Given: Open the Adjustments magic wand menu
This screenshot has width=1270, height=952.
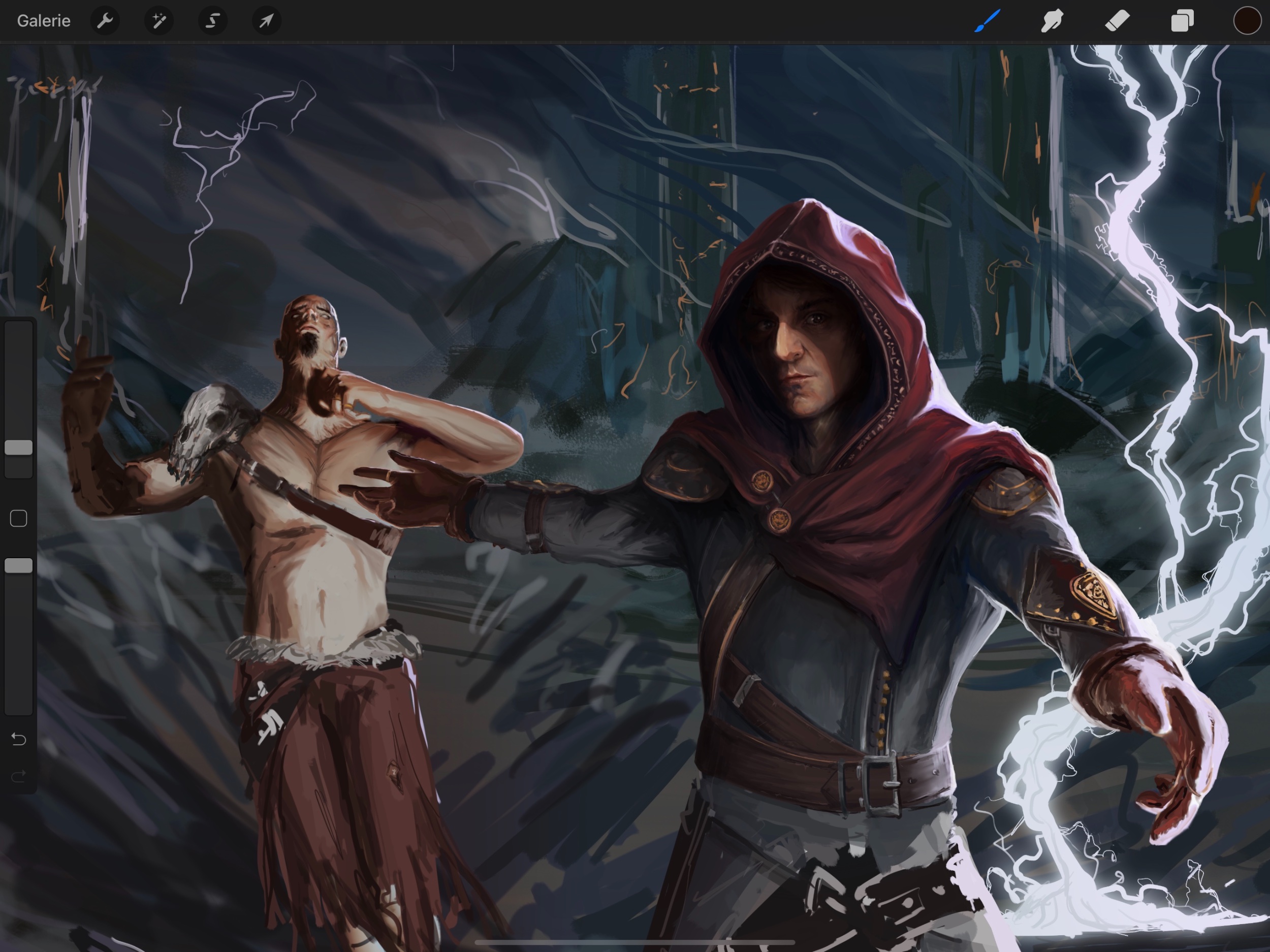Looking at the screenshot, I should point(158,21).
